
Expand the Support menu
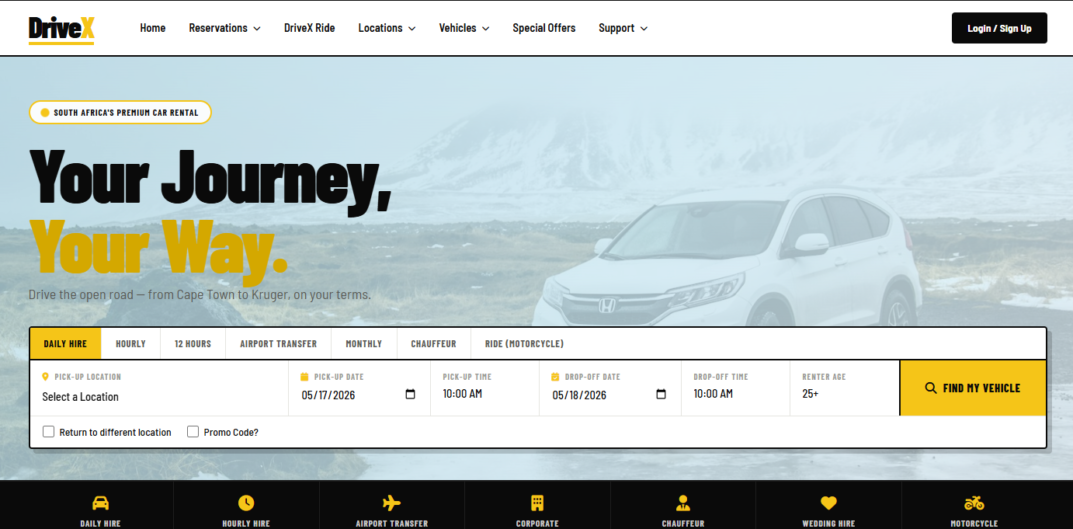(623, 28)
